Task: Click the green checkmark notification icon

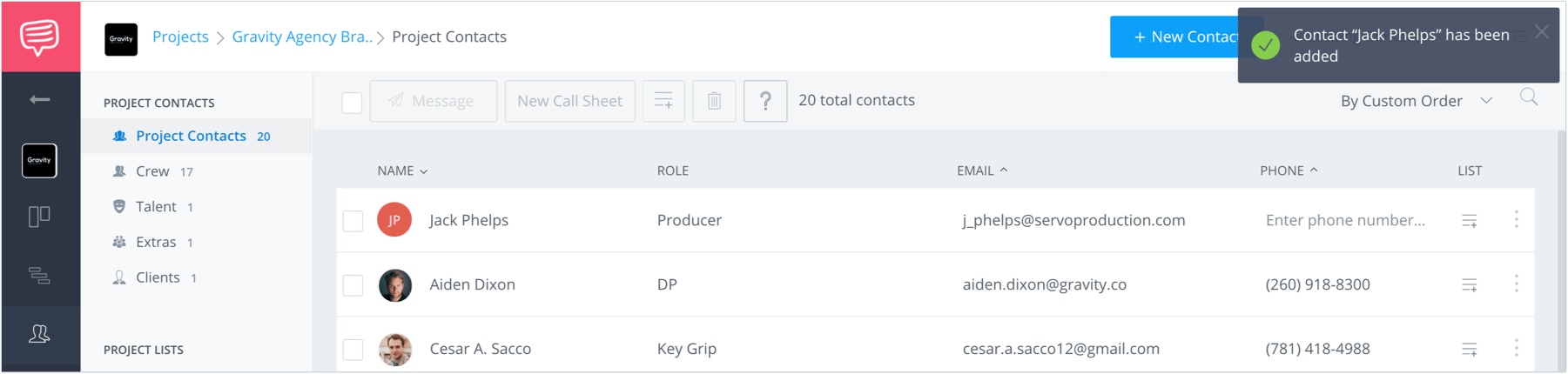Action: coord(1266,45)
